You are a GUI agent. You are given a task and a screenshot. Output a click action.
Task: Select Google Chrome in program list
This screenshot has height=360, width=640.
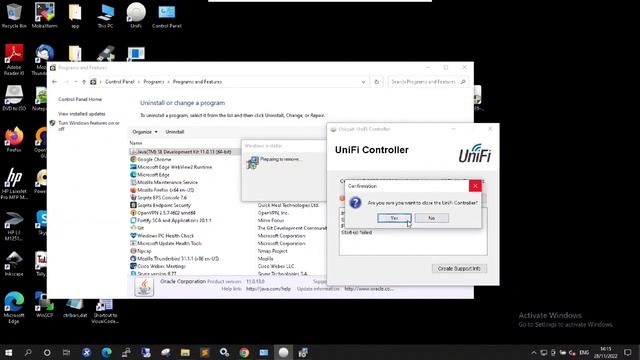(x=154, y=159)
